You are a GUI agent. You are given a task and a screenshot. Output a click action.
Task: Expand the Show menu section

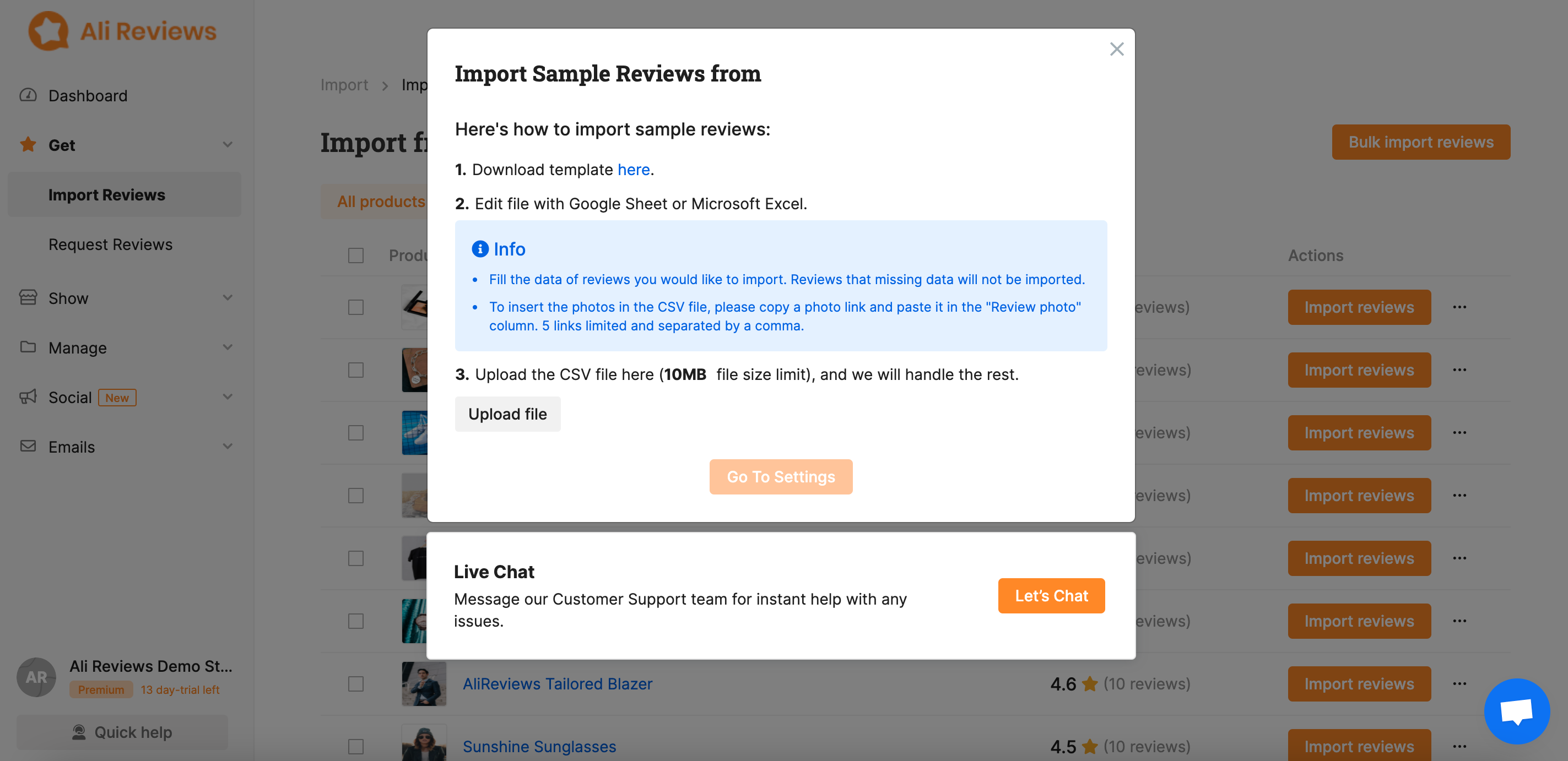pos(228,298)
